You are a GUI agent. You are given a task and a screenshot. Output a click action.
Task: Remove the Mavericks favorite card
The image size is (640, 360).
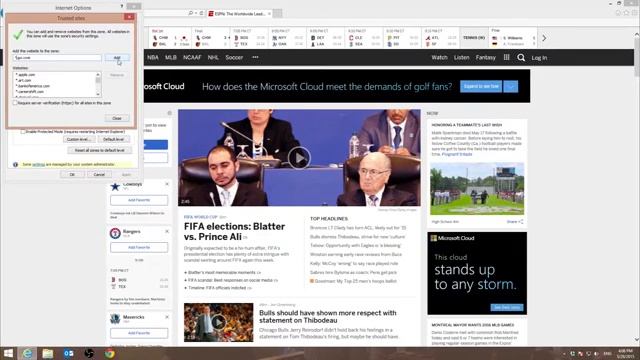(x=167, y=317)
